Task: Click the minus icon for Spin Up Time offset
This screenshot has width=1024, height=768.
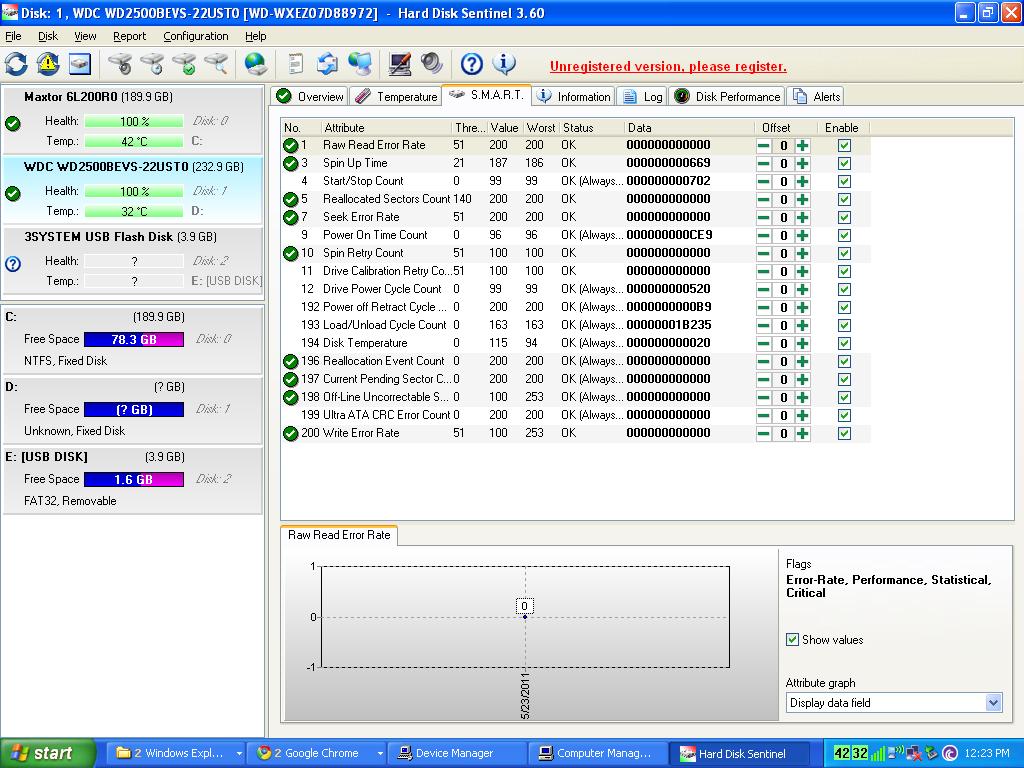Action: click(x=763, y=163)
